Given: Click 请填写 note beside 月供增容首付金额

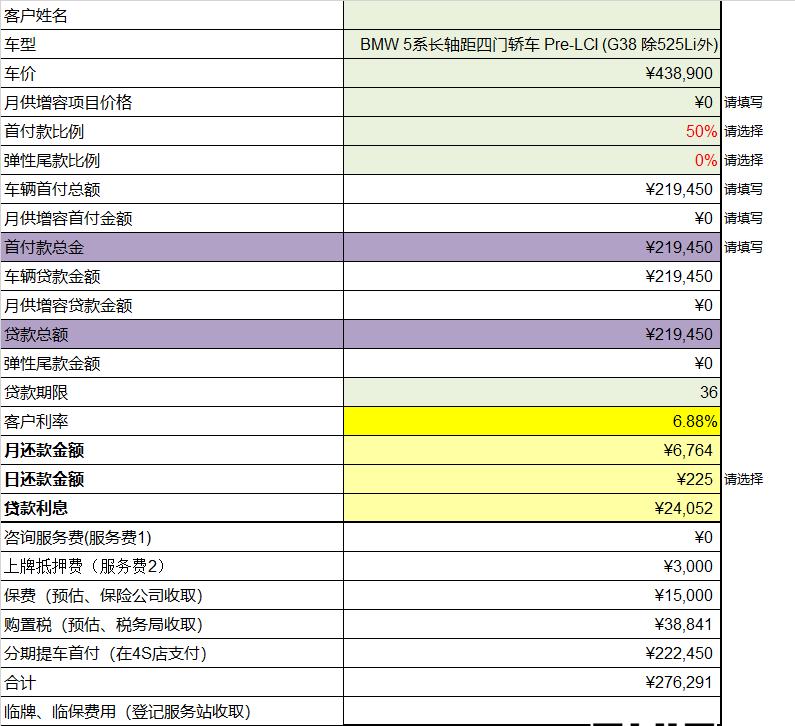Looking at the screenshot, I should pos(743,218).
